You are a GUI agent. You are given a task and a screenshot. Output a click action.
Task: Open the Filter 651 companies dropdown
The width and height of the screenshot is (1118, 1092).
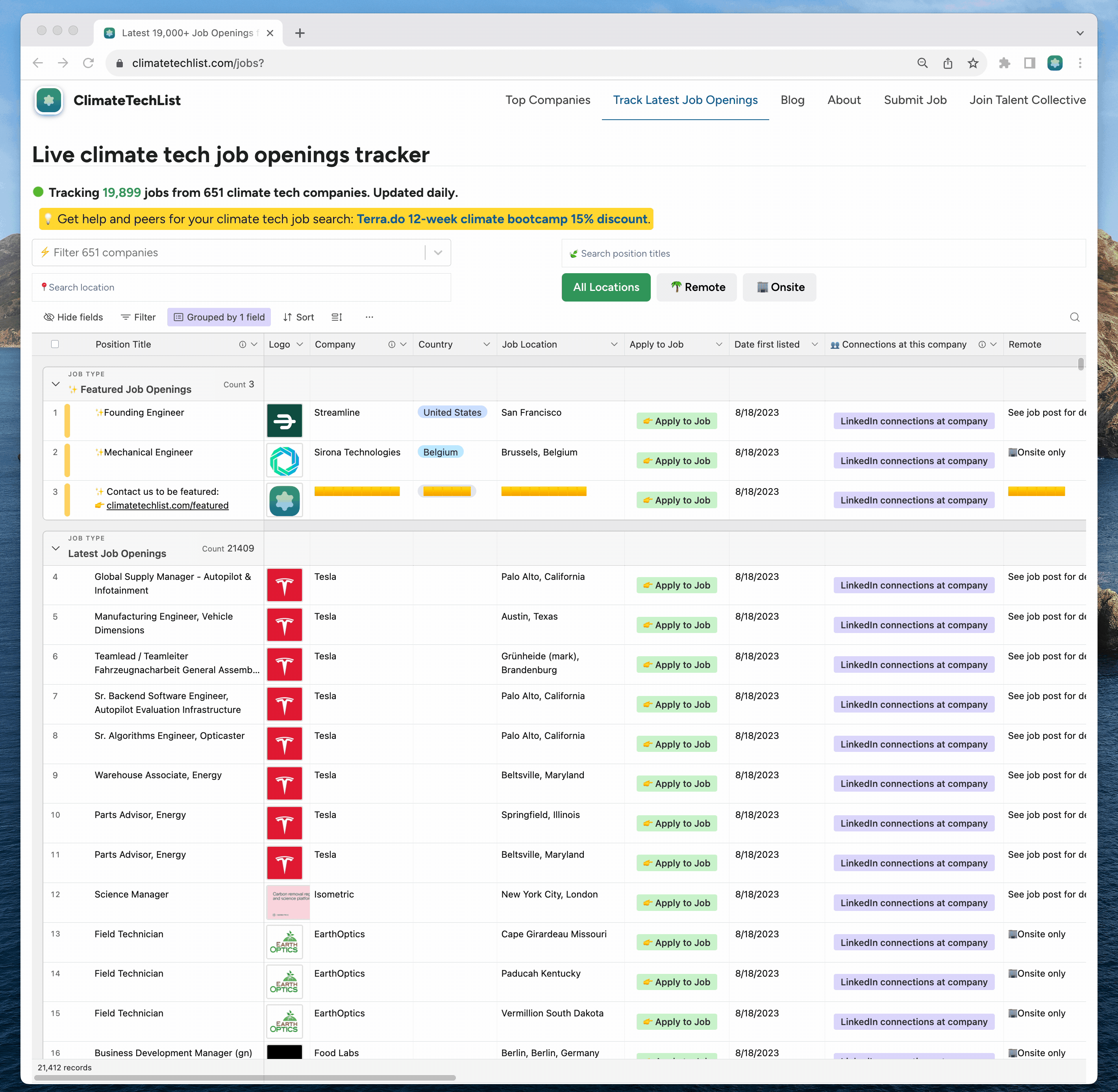[438, 252]
